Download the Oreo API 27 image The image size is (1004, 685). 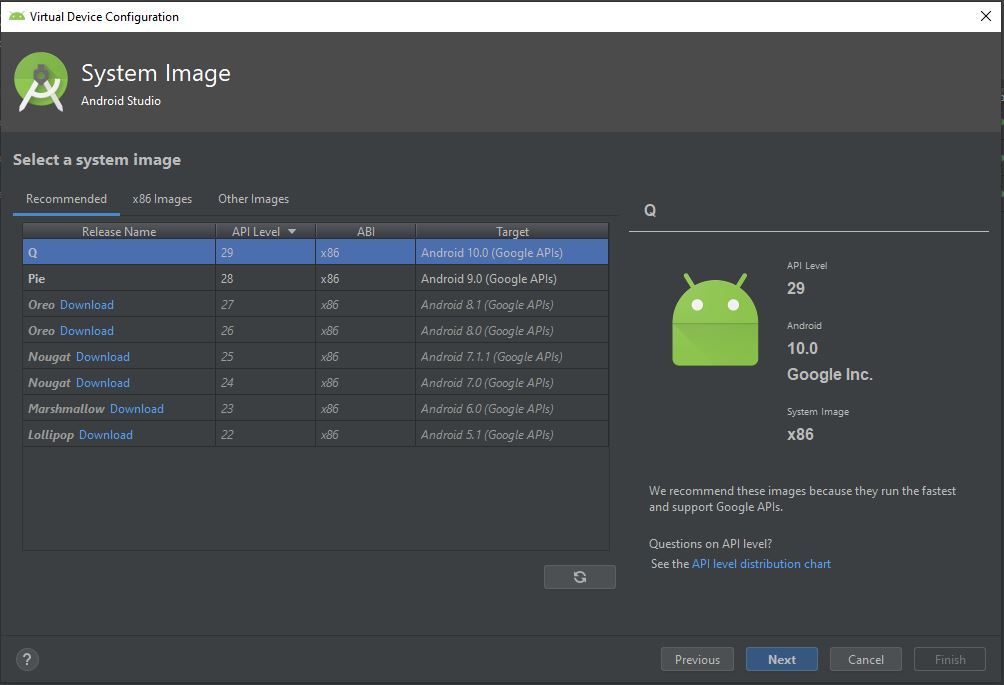point(87,305)
